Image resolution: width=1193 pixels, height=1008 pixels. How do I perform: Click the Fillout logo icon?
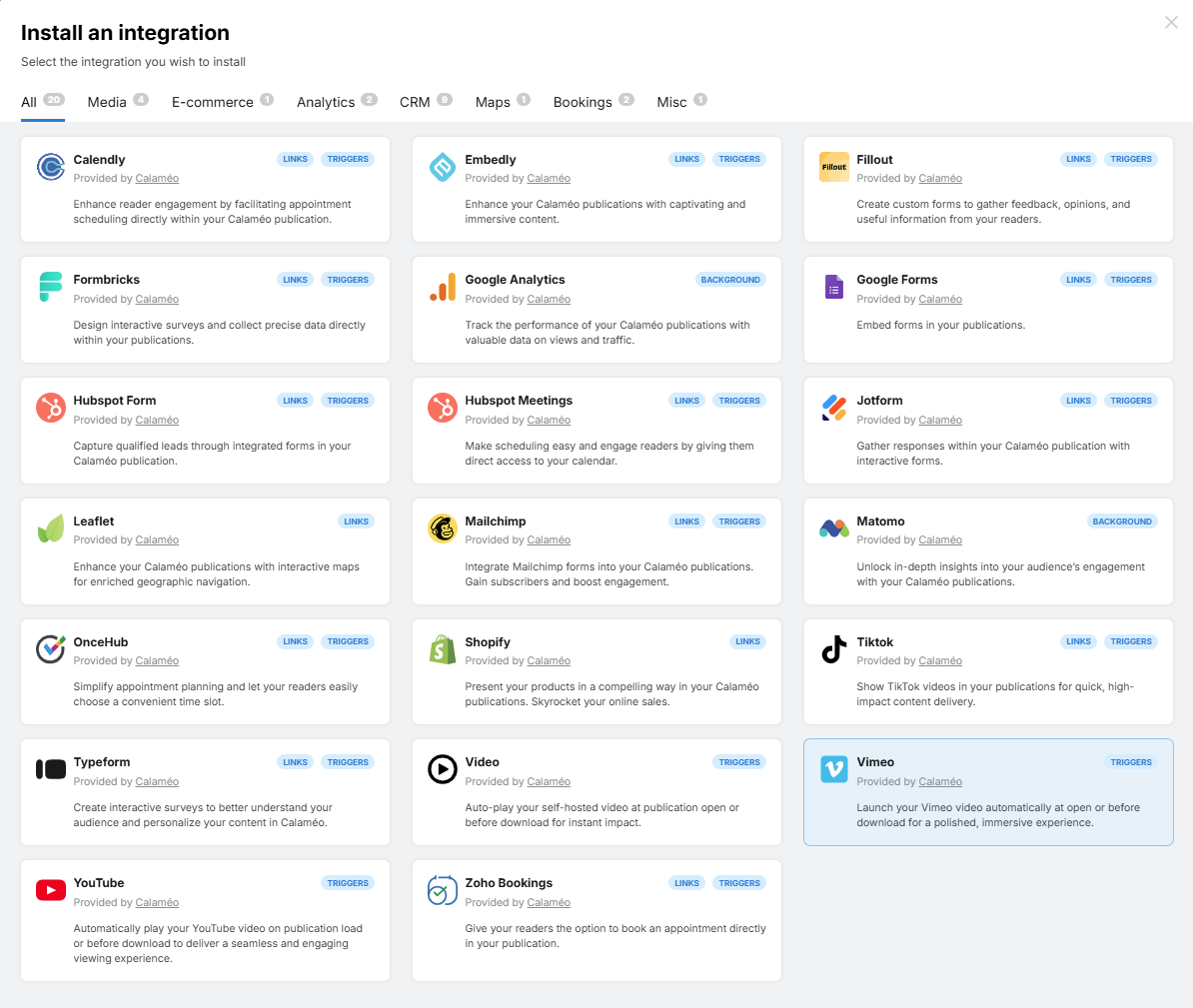click(834, 167)
